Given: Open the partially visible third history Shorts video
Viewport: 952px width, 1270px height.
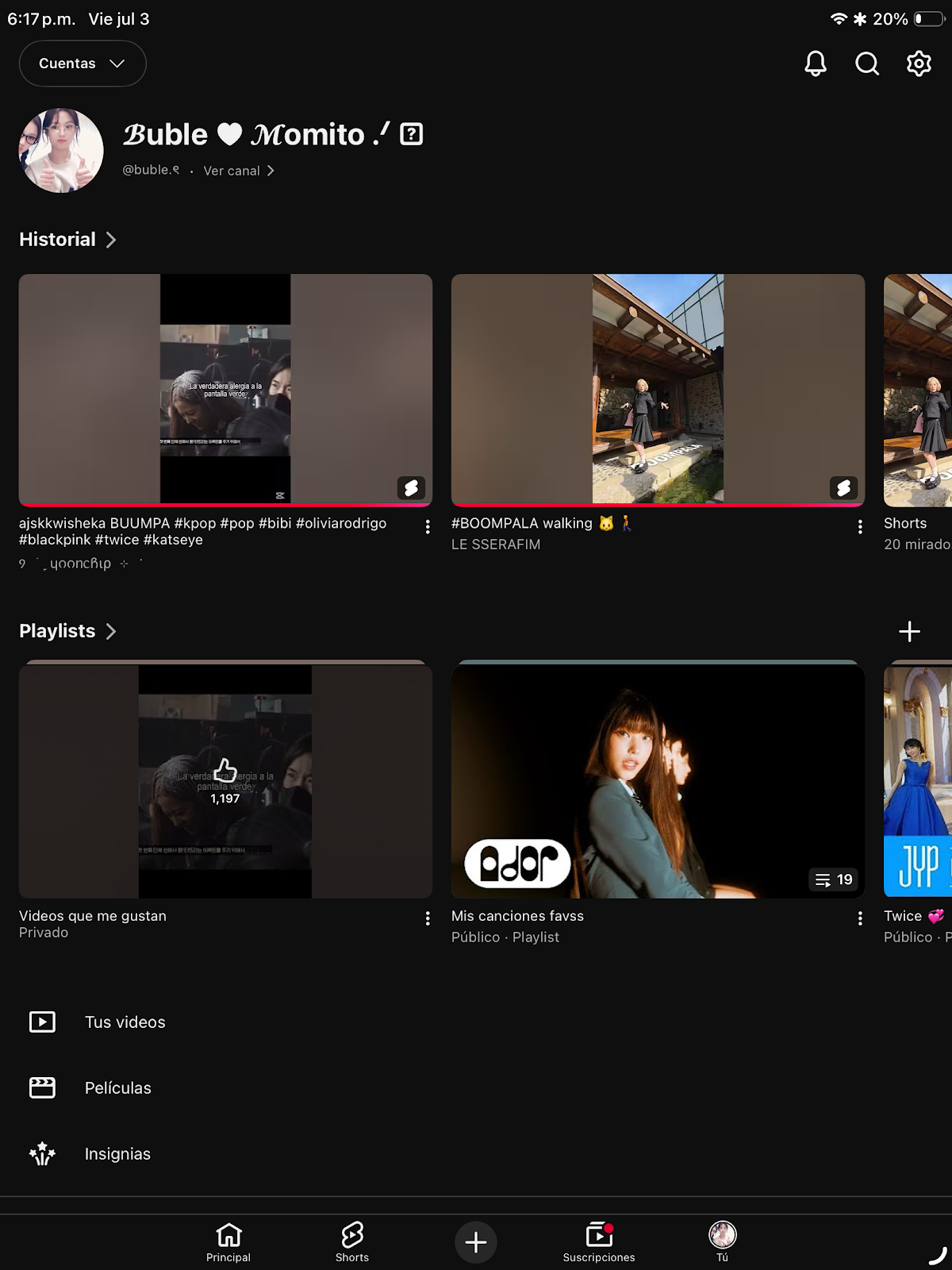Looking at the screenshot, I should 918,390.
